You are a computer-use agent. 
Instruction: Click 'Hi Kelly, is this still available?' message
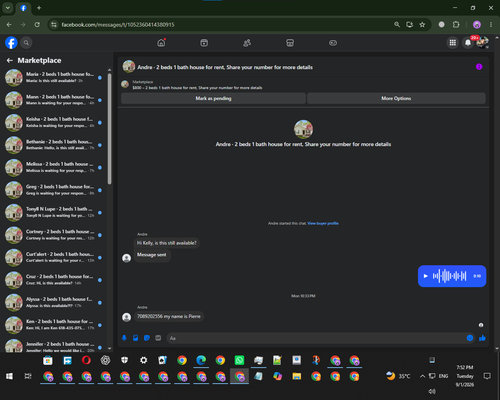tap(167, 243)
